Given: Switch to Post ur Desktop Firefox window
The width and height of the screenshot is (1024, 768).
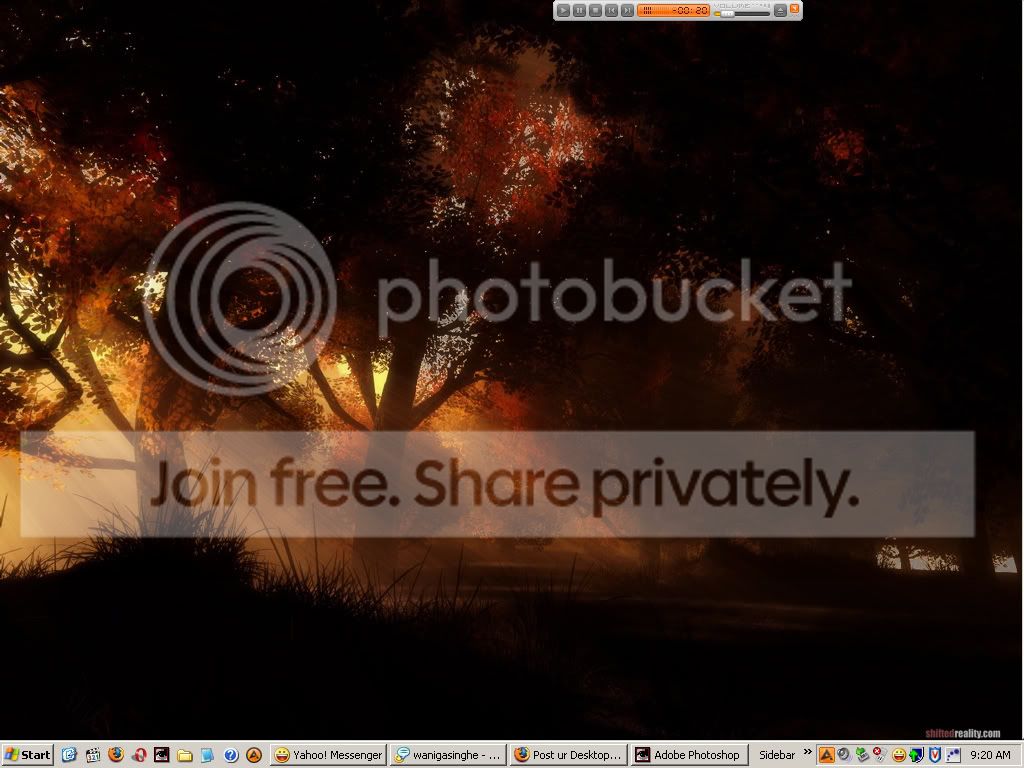Looking at the screenshot, I should click(x=568, y=755).
